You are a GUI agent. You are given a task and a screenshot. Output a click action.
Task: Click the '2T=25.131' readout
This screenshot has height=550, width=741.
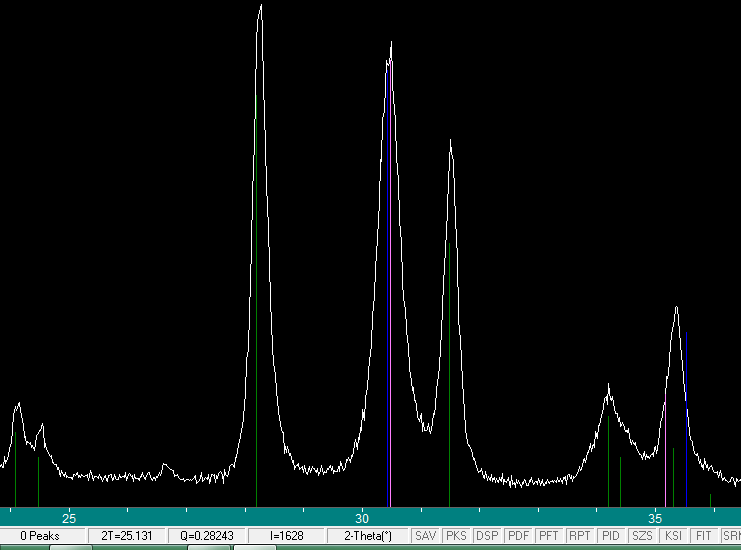127,536
